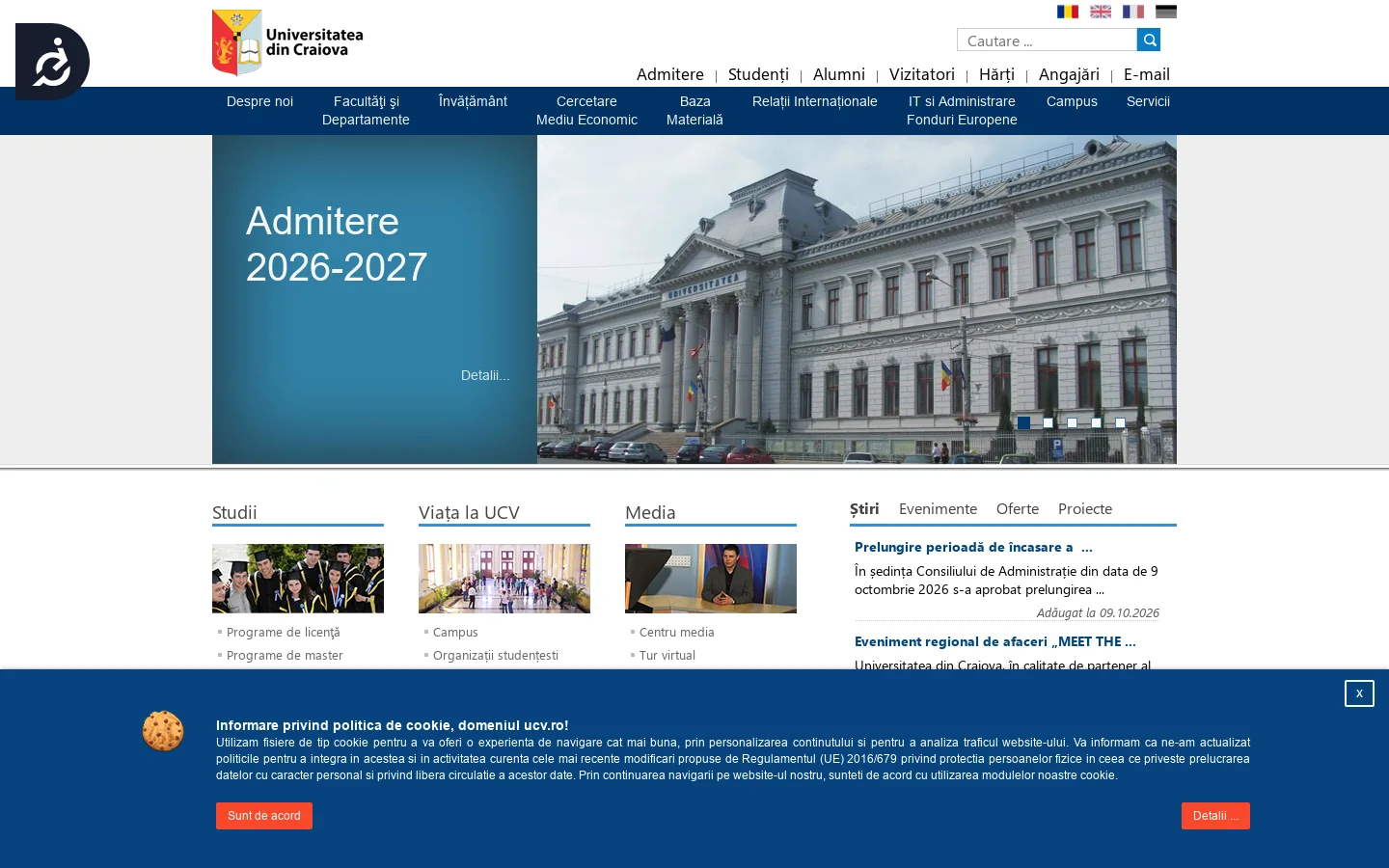Switch to the Evenimente tab
The width and height of the screenshot is (1389, 868).
click(938, 509)
